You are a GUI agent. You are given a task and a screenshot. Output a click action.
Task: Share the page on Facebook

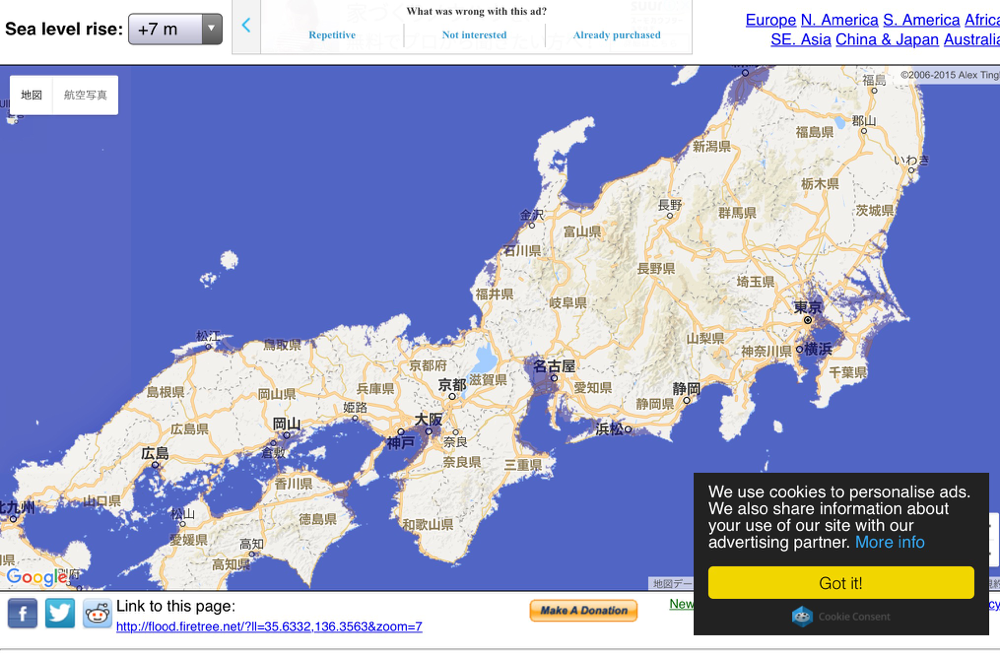(x=23, y=612)
